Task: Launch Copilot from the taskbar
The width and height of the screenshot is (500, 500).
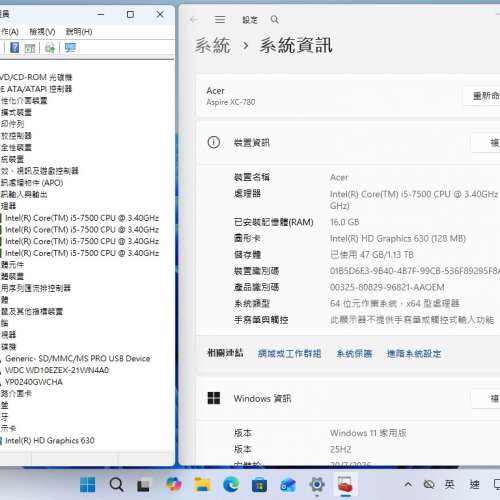Action: click(174, 484)
